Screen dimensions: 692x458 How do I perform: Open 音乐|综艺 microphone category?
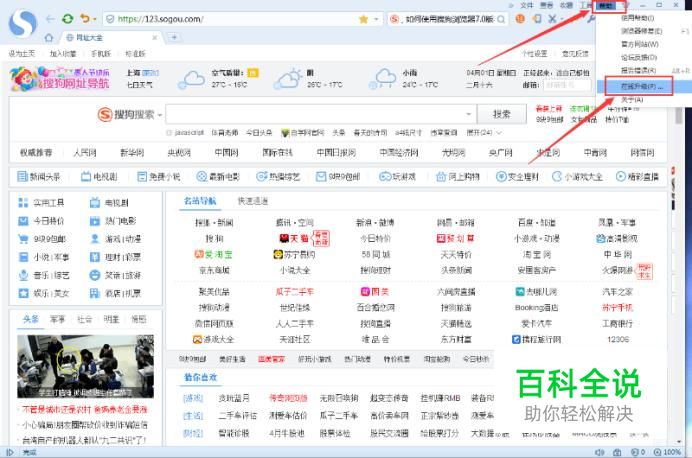coord(44,275)
